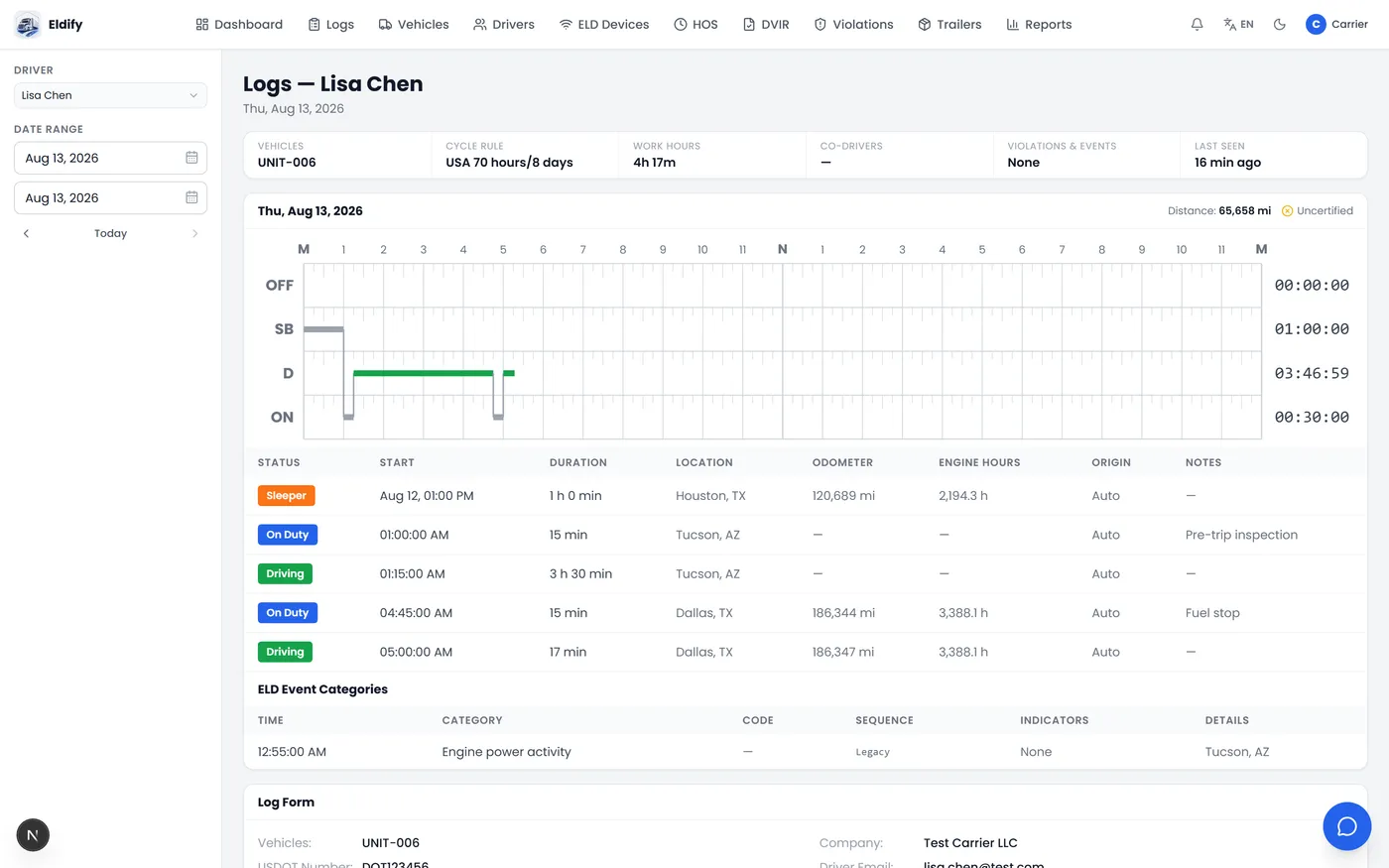Image resolution: width=1389 pixels, height=868 pixels.
Task: Select the Sleeper status badge
Action: (286, 496)
